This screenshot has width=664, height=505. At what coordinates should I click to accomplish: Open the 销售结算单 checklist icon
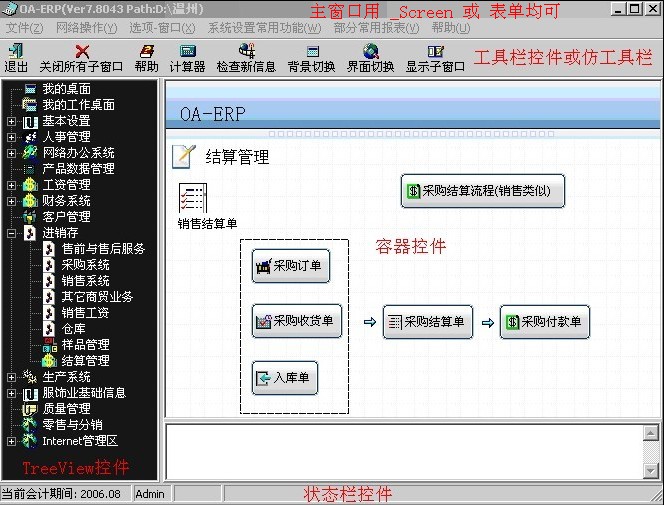(x=193, y=198)
